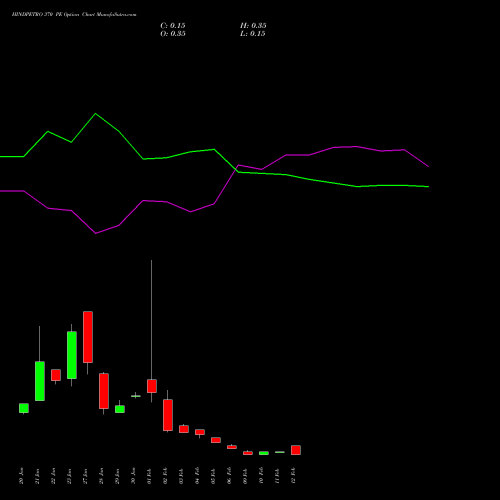This screenshot has height=500, width=500.
Task: Click the red candle for 22 Jan
Action: 56,375
